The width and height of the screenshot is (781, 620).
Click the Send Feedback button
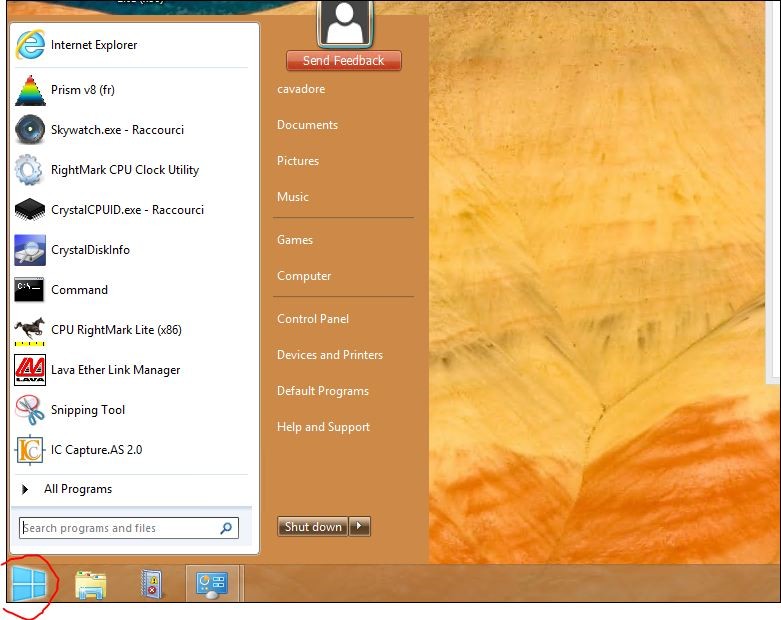[x=343, y=61]
